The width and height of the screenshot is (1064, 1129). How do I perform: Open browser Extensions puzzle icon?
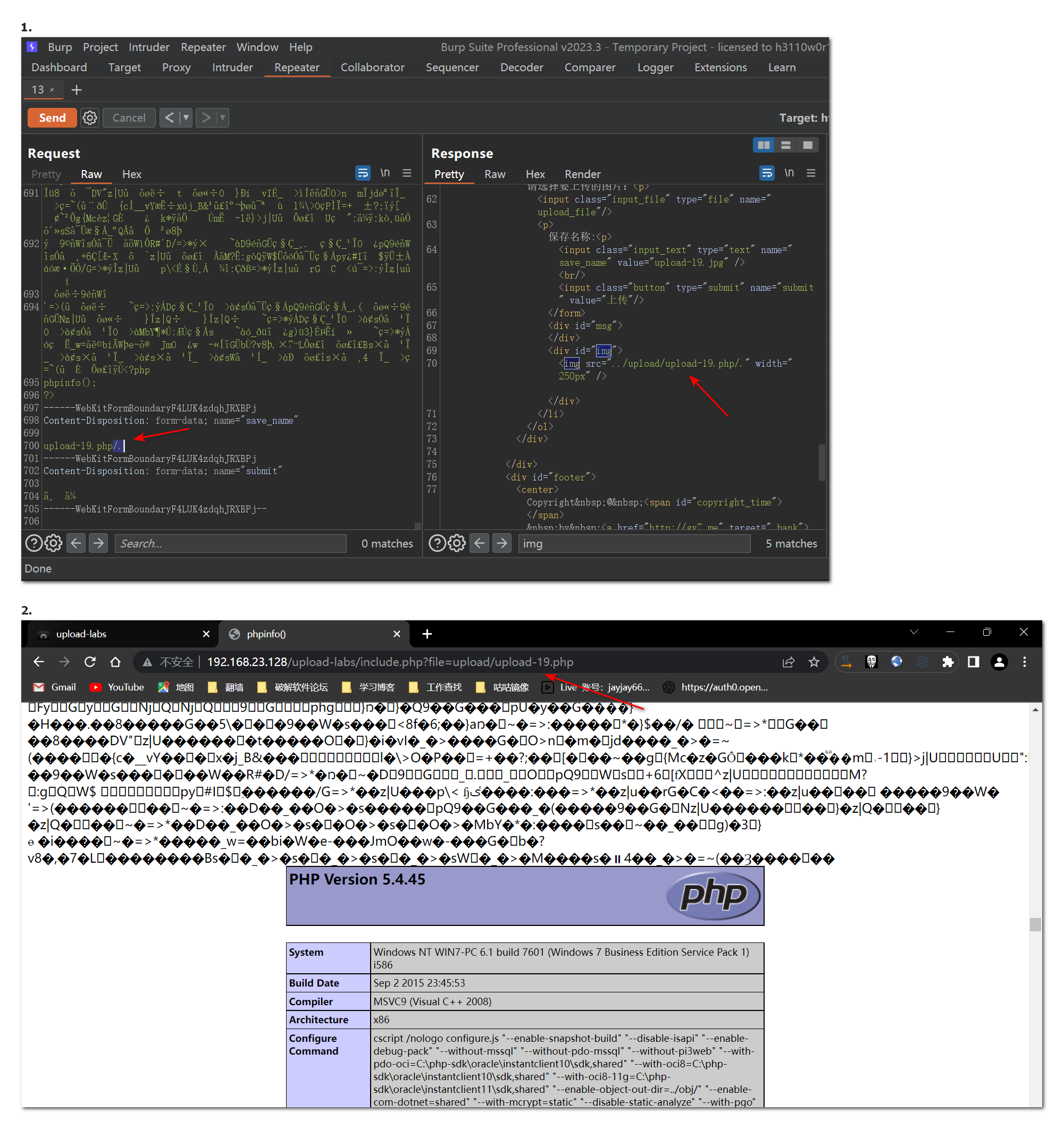[x=947, y=662]
